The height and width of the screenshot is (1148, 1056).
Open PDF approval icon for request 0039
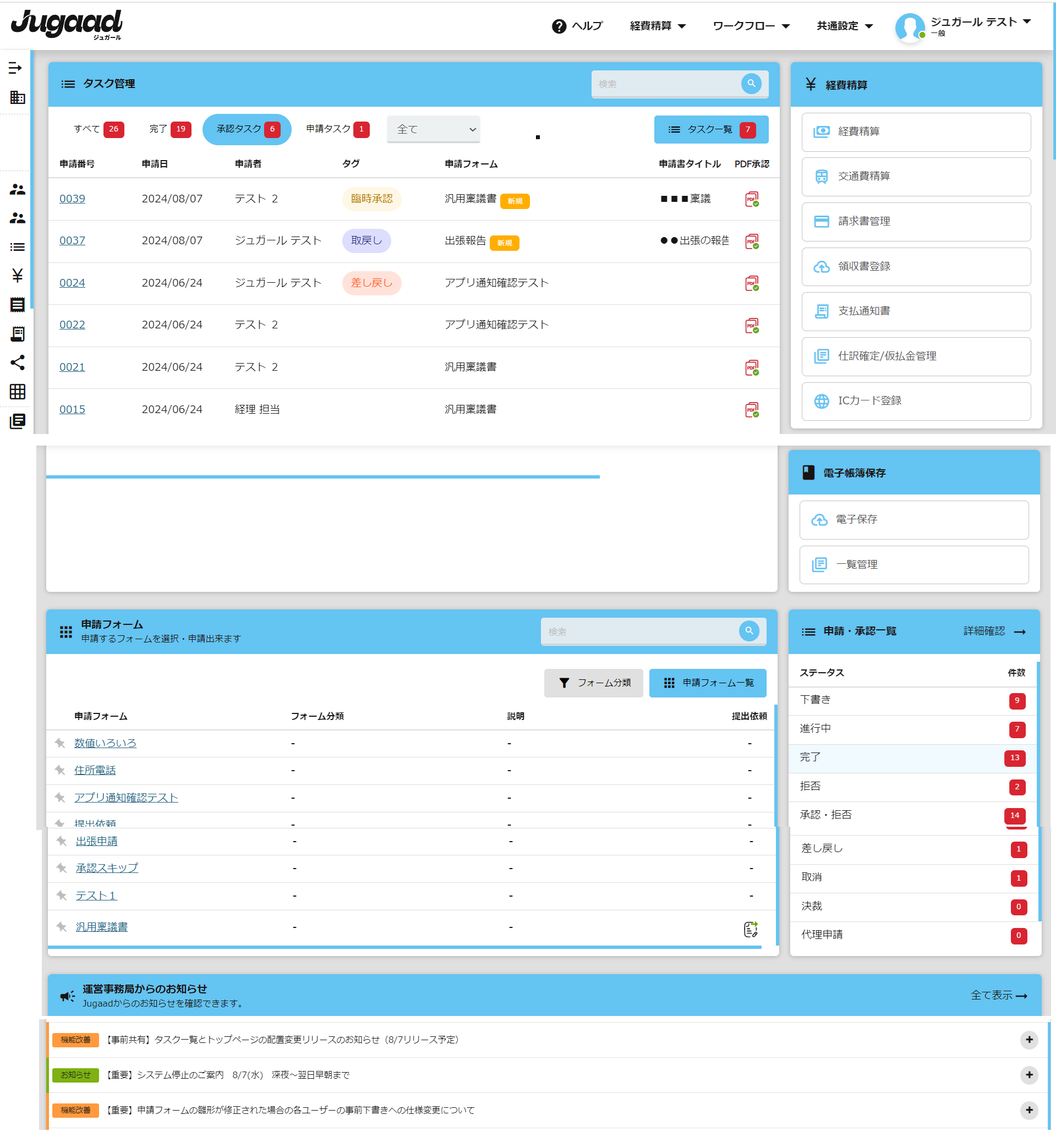click(x=752, y=199)
